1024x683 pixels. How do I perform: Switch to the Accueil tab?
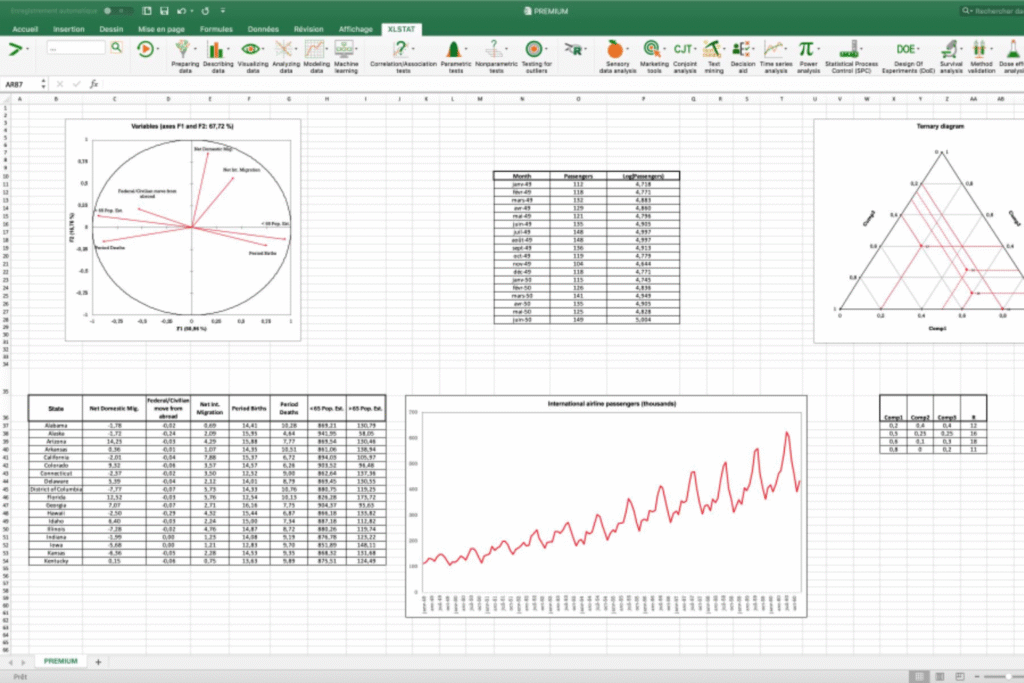pos(25,29)
